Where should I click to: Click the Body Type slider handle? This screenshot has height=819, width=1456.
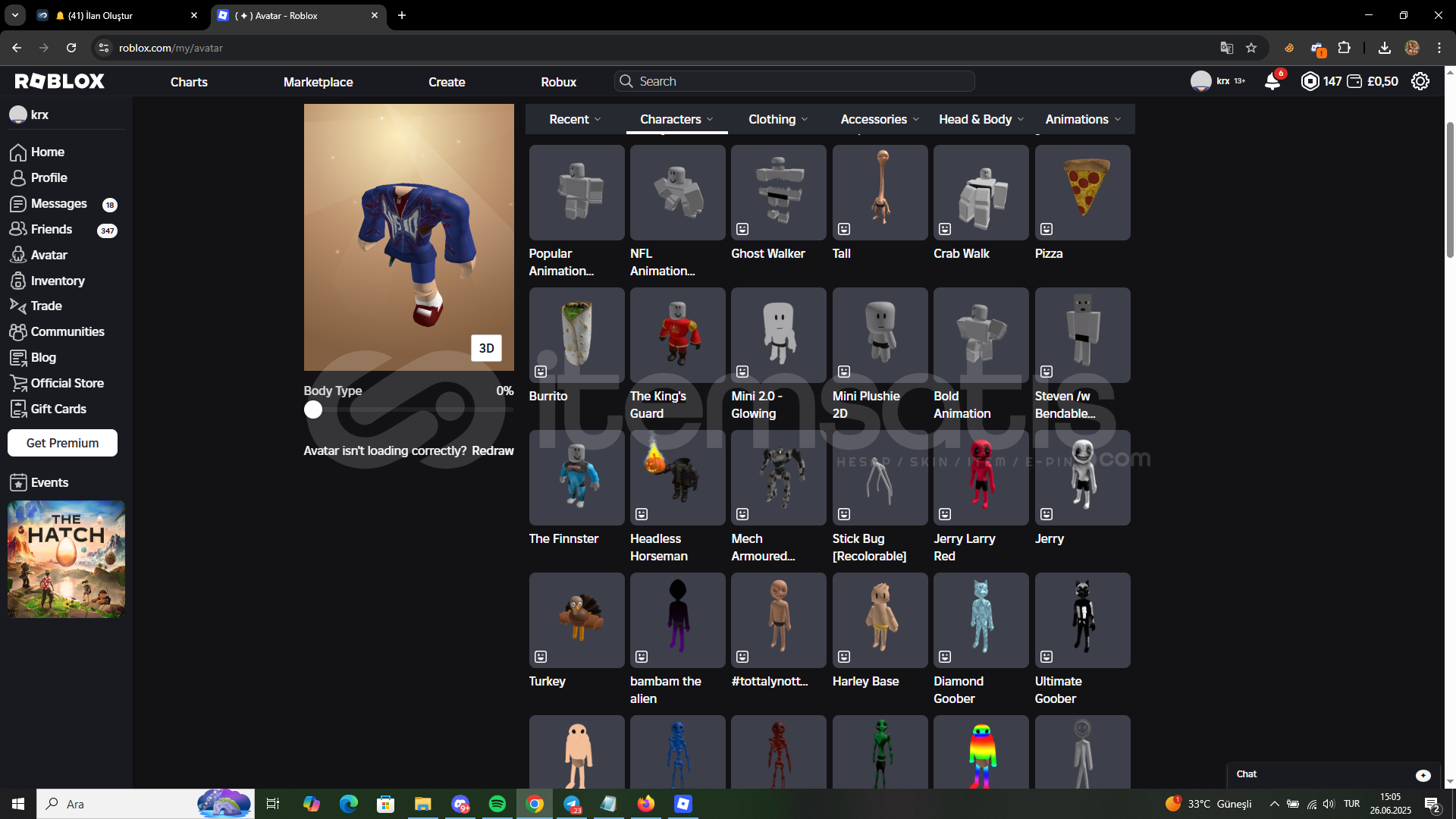tap(313, 409)
